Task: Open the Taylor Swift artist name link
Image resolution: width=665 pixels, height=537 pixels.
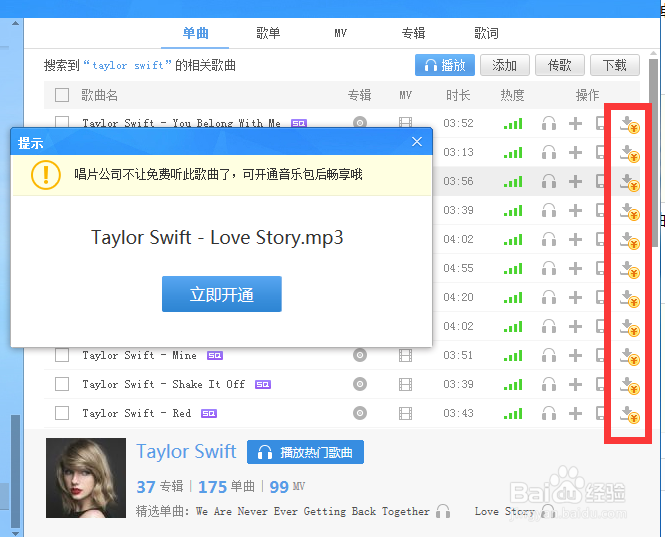Action: 186,452
